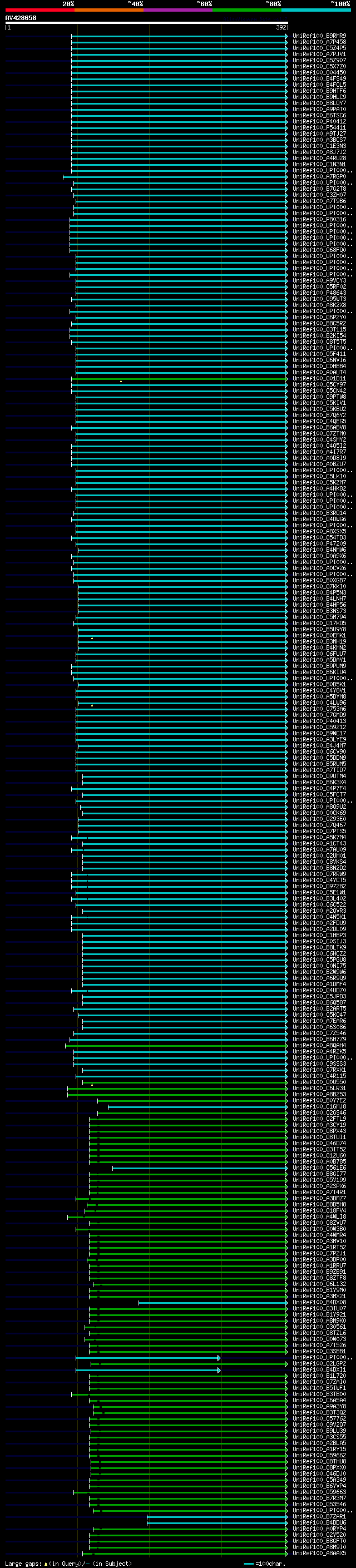Viewport: 356px width, 1568px height.
Task: Open hit UniRef100_C5X7Z0
Action: point(319,66)
